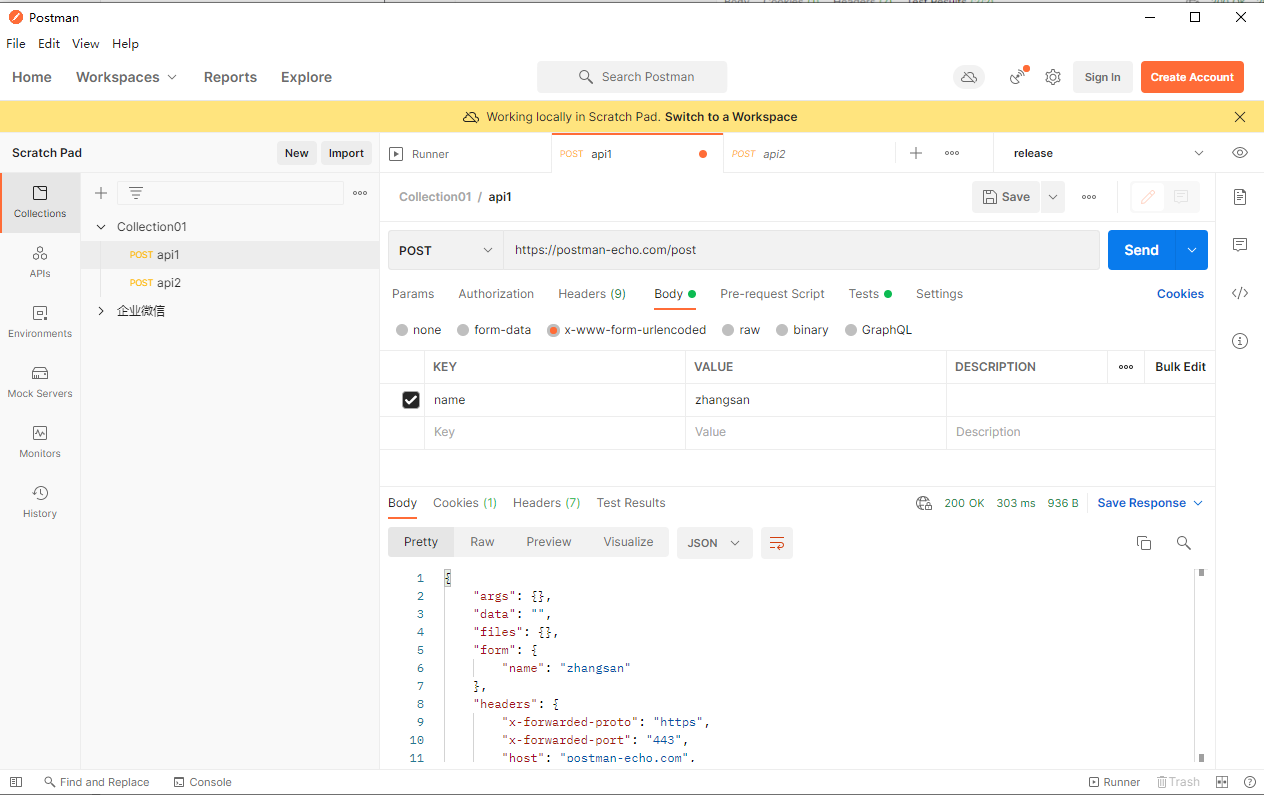Open the Environments sidebar panel
The image size is (1264, 795).
40,322
